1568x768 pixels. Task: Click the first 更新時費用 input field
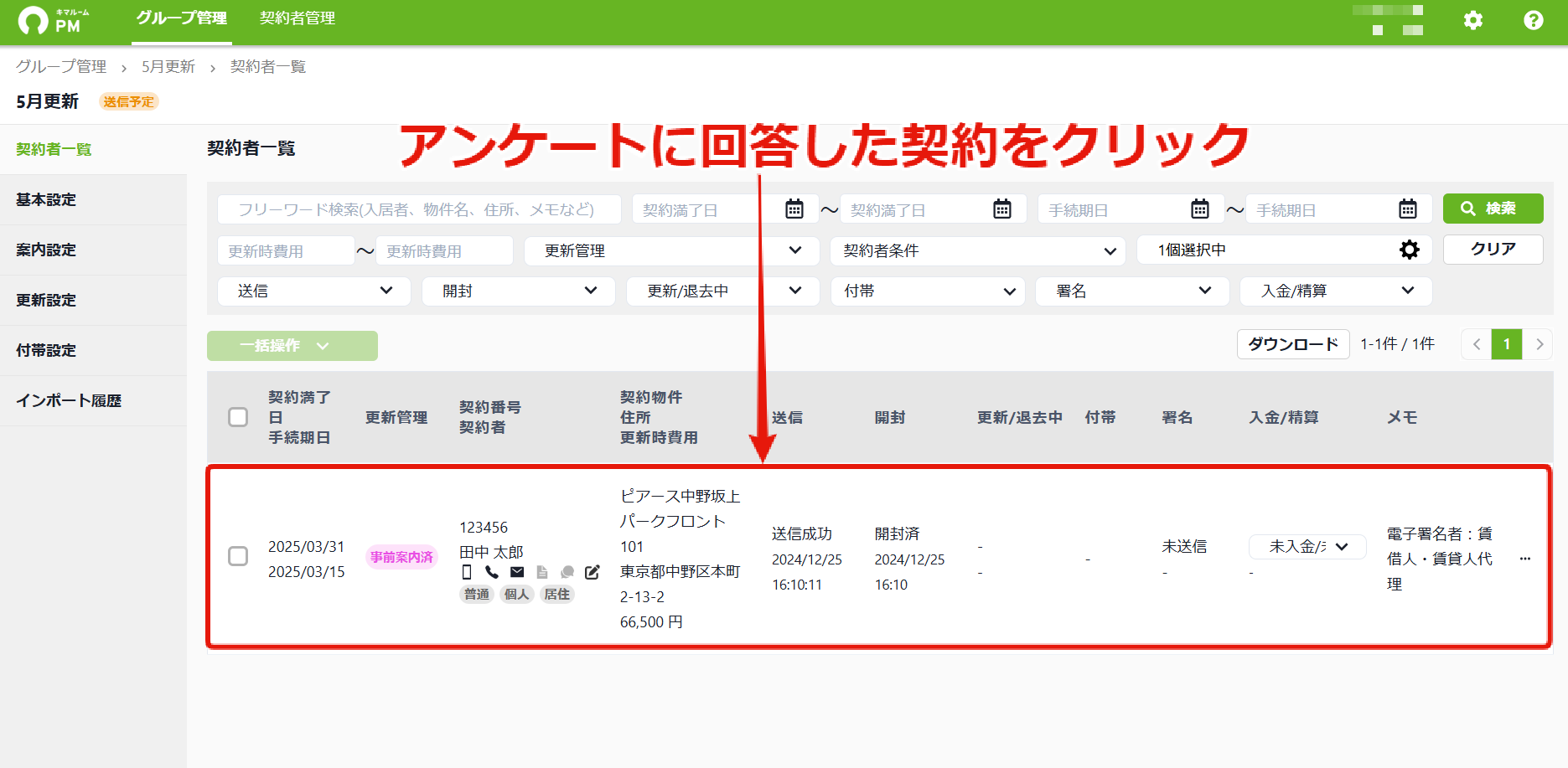pyautogui.click(x=286, y=250)
